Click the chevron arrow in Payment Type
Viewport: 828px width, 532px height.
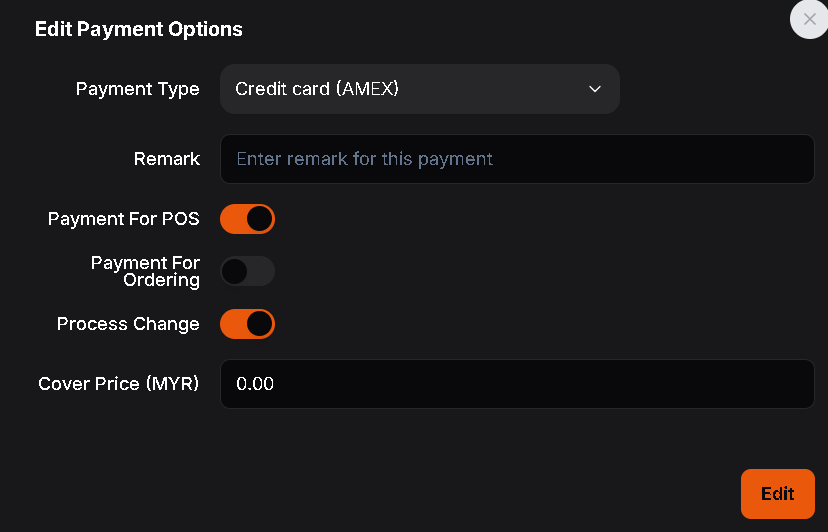click(x=595, y=89)
